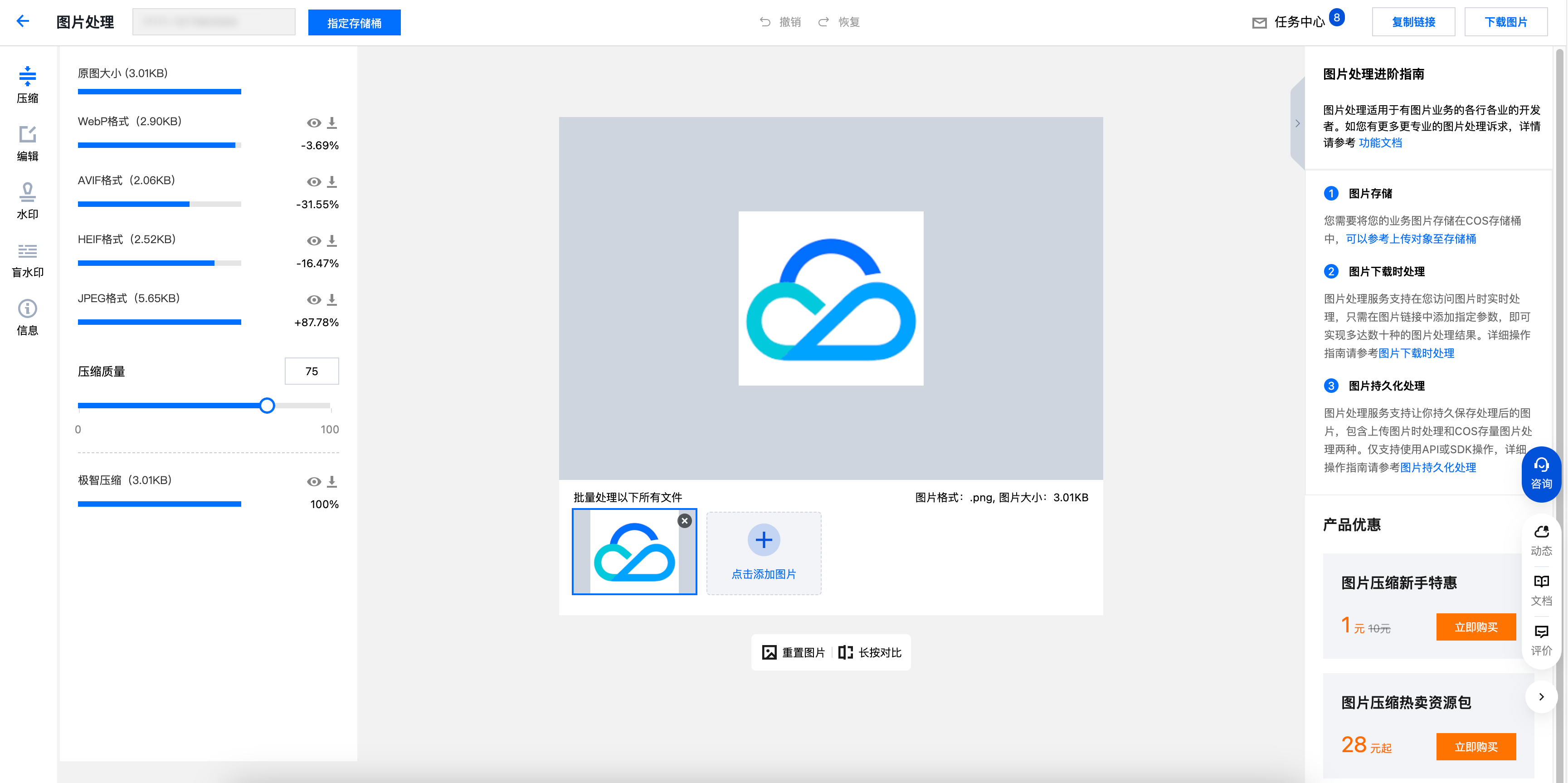Click the 原图大小 (3.01KB) label
This screenshot has height=783, width=1568.
[122, 73]
